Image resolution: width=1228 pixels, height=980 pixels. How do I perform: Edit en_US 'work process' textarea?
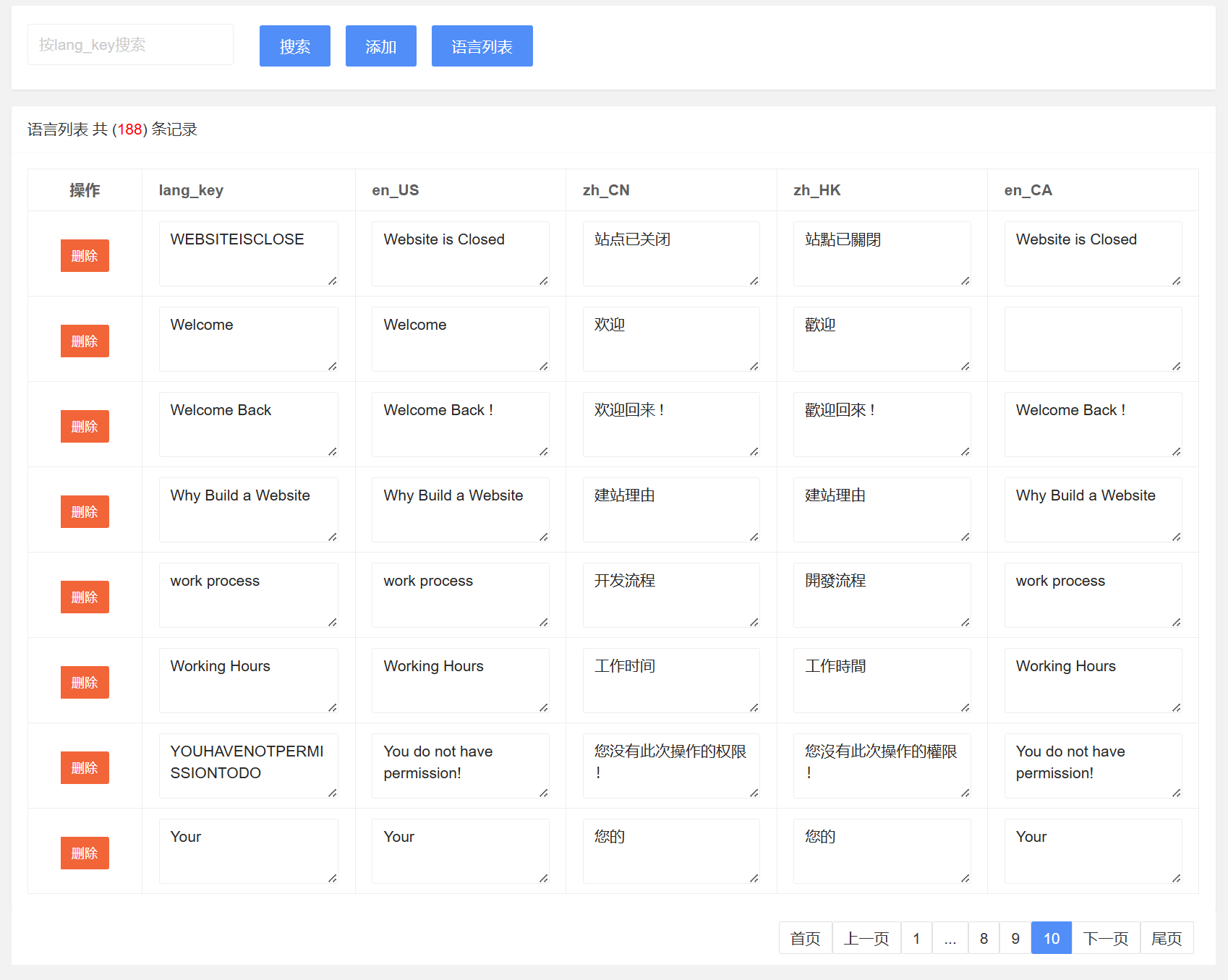coord(461,595)
